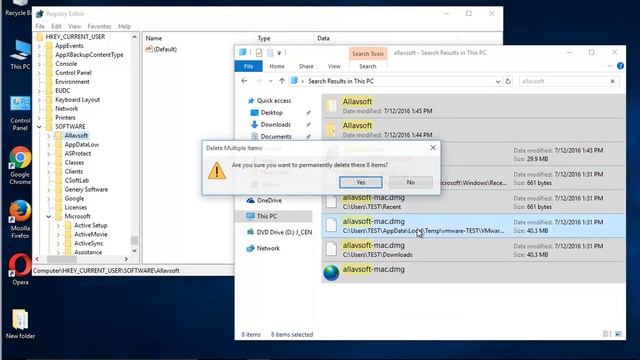Close the Delete Multiple Items dialog

click(x=433, y=148)
